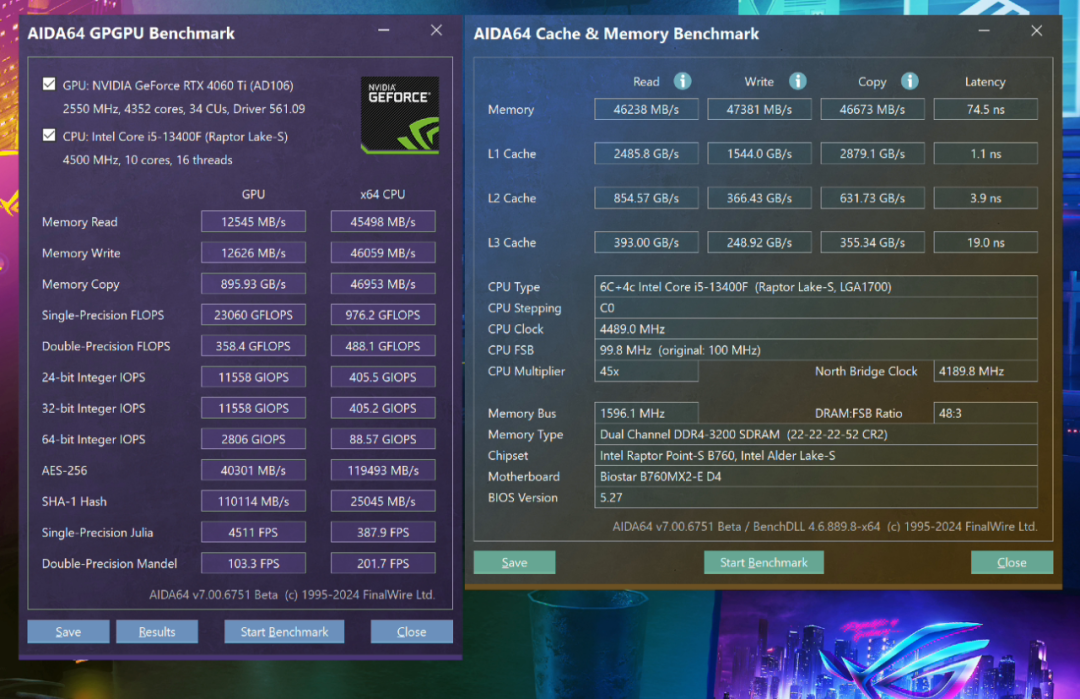Minimize the GPGPU Benchmark window

coord(384,30)
